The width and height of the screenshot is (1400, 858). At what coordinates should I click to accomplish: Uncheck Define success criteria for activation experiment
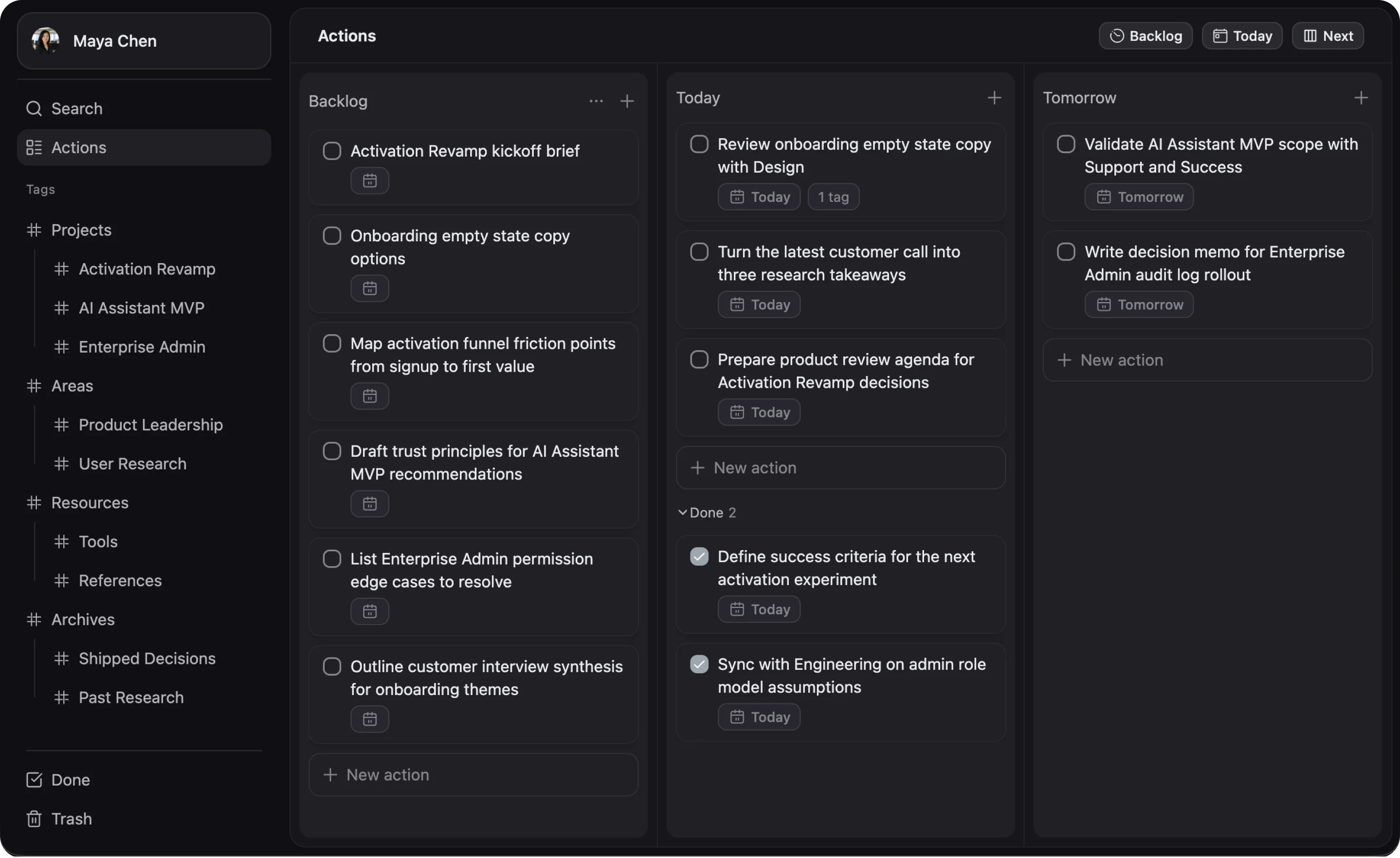pyautogui.click(x=699, y=556)
